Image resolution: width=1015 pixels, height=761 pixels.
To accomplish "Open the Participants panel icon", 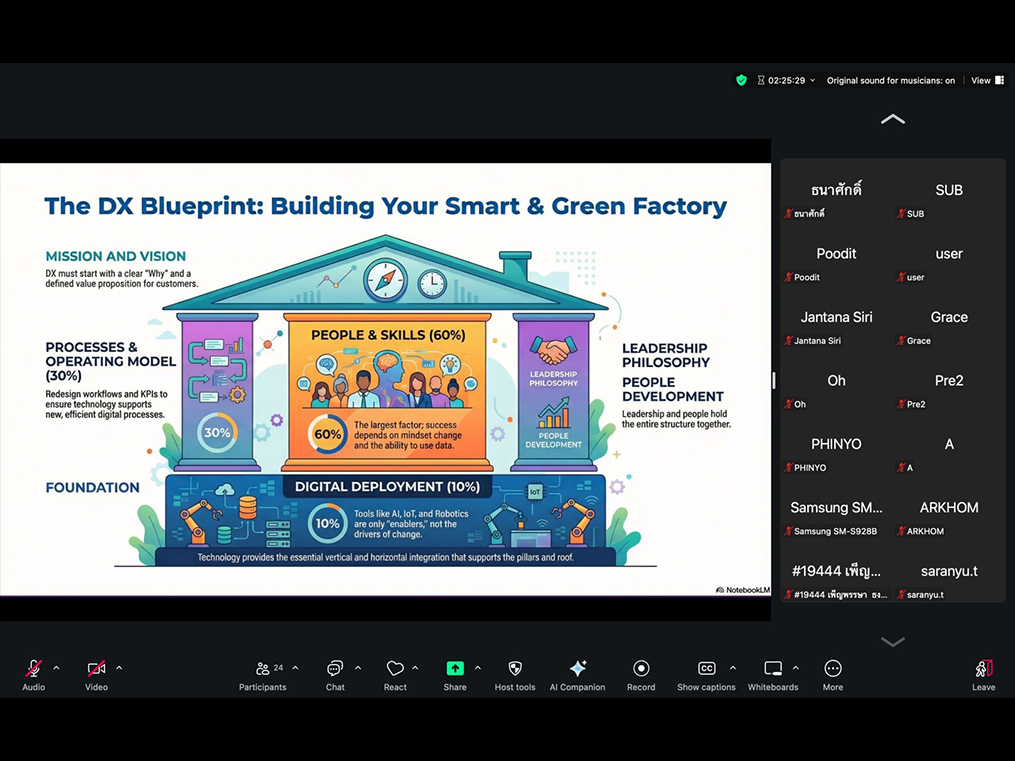I will click(262, 669).
